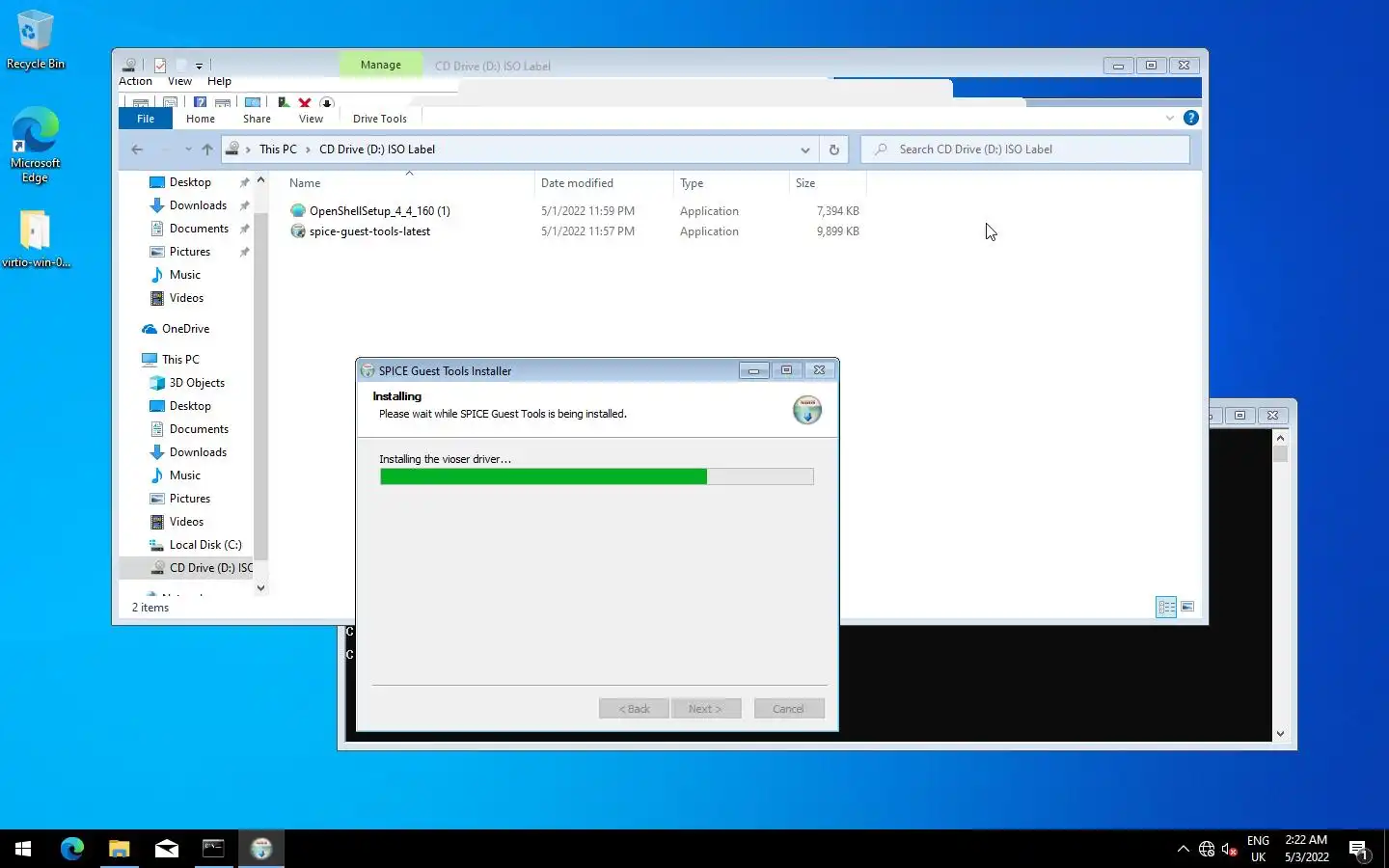Expand chevron after This PC in breadcrumb

click(x=309, y=149)
